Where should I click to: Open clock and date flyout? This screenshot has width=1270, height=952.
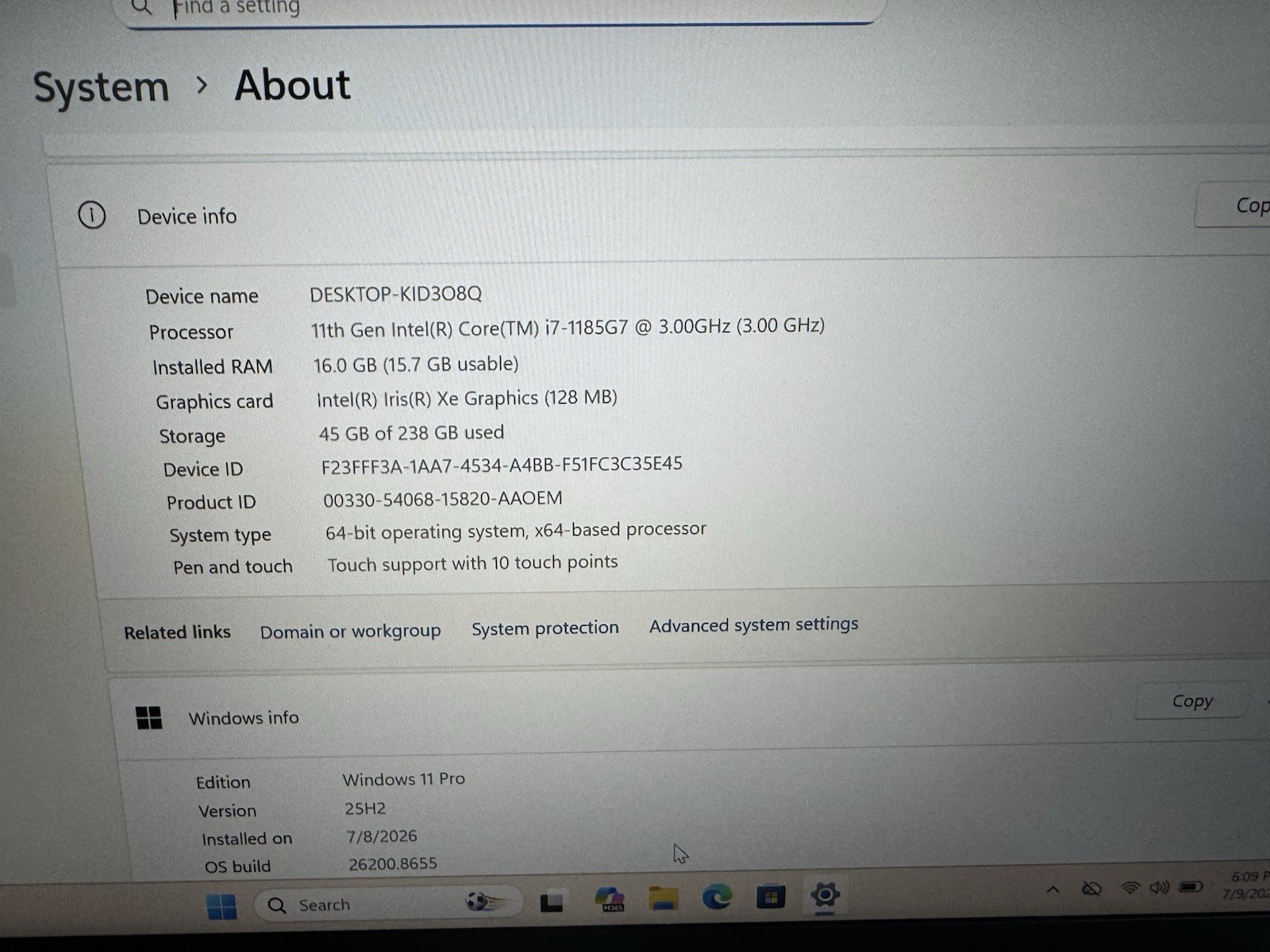tap(1246, 885)
